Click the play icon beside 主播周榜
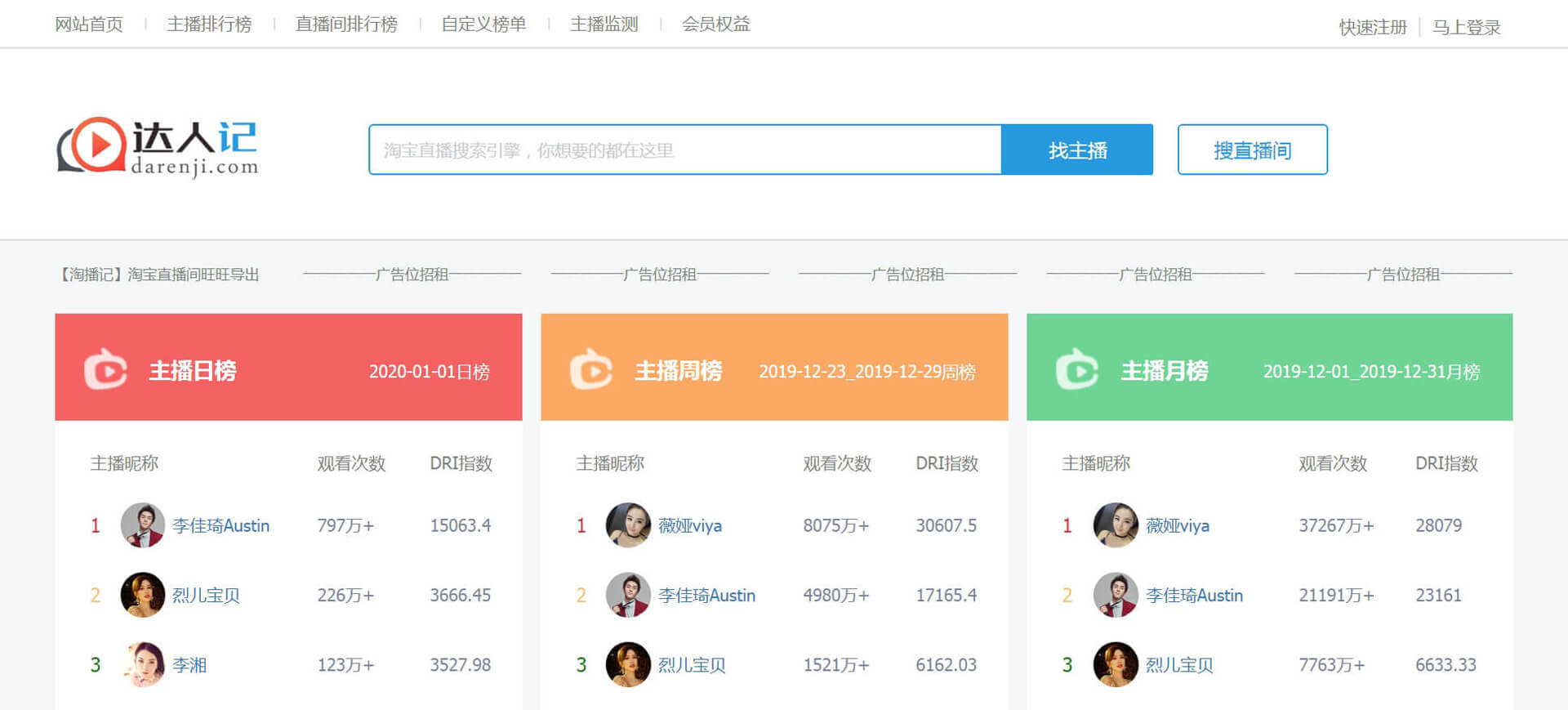 [591, 370]
